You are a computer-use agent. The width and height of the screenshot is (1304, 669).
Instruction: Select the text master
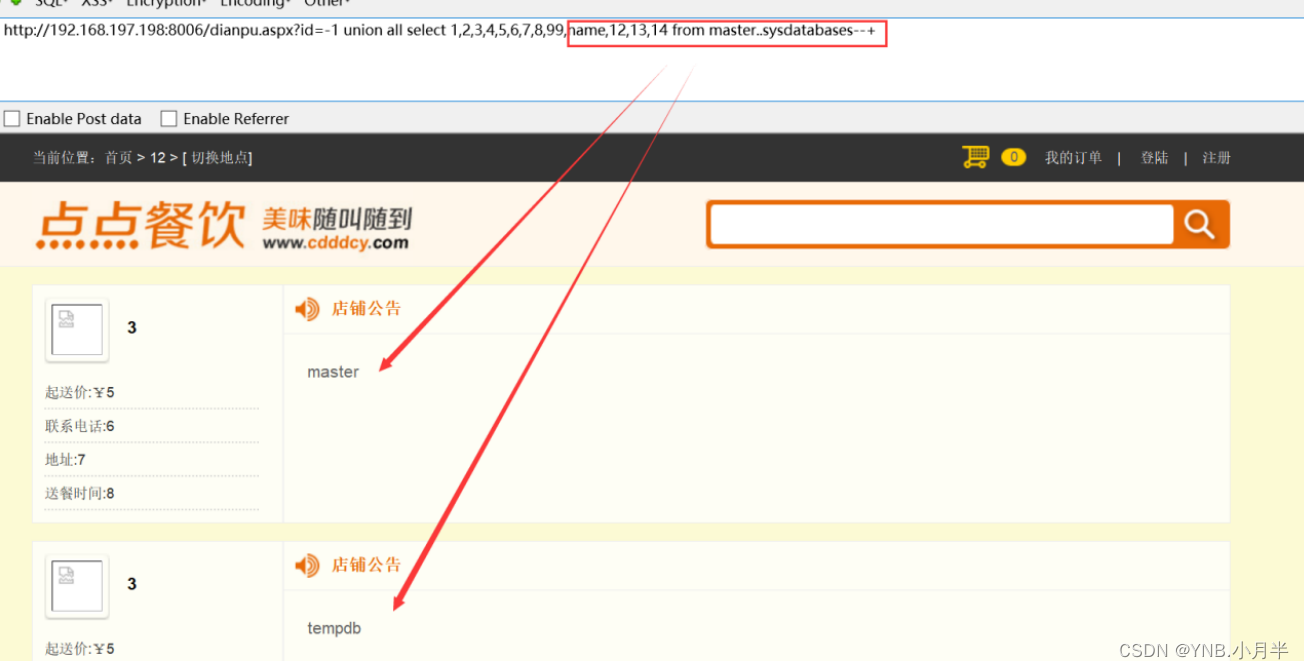click(333, 372)
